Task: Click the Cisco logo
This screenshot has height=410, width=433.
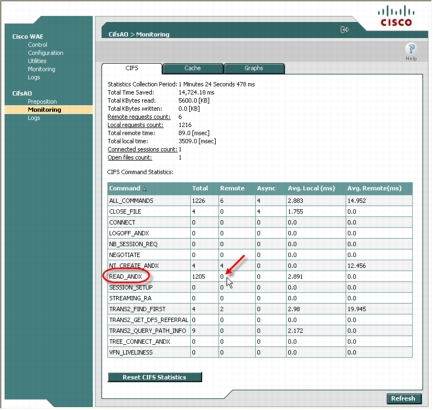Action: 396,16
